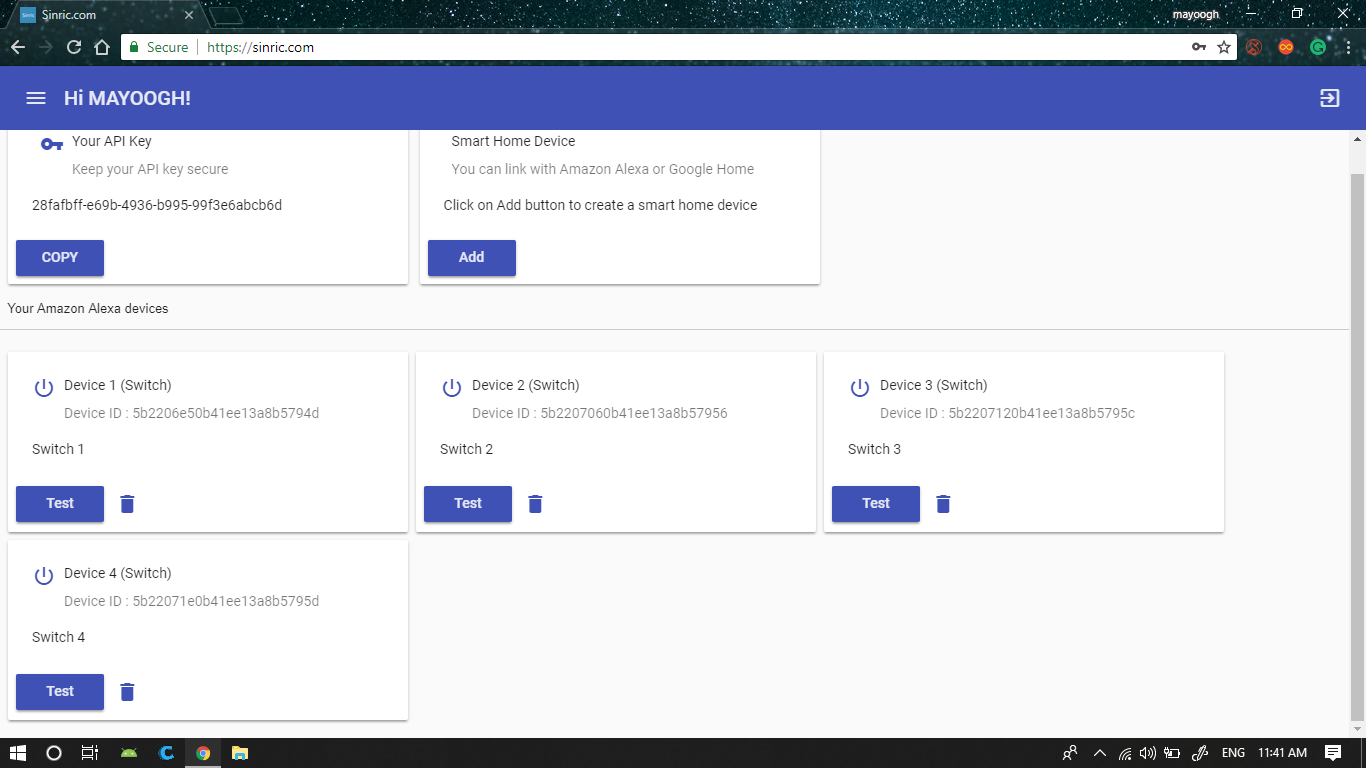1366x768 pixels.
Task: Delete Device 4 using trash icon
Action: [127, 692]
